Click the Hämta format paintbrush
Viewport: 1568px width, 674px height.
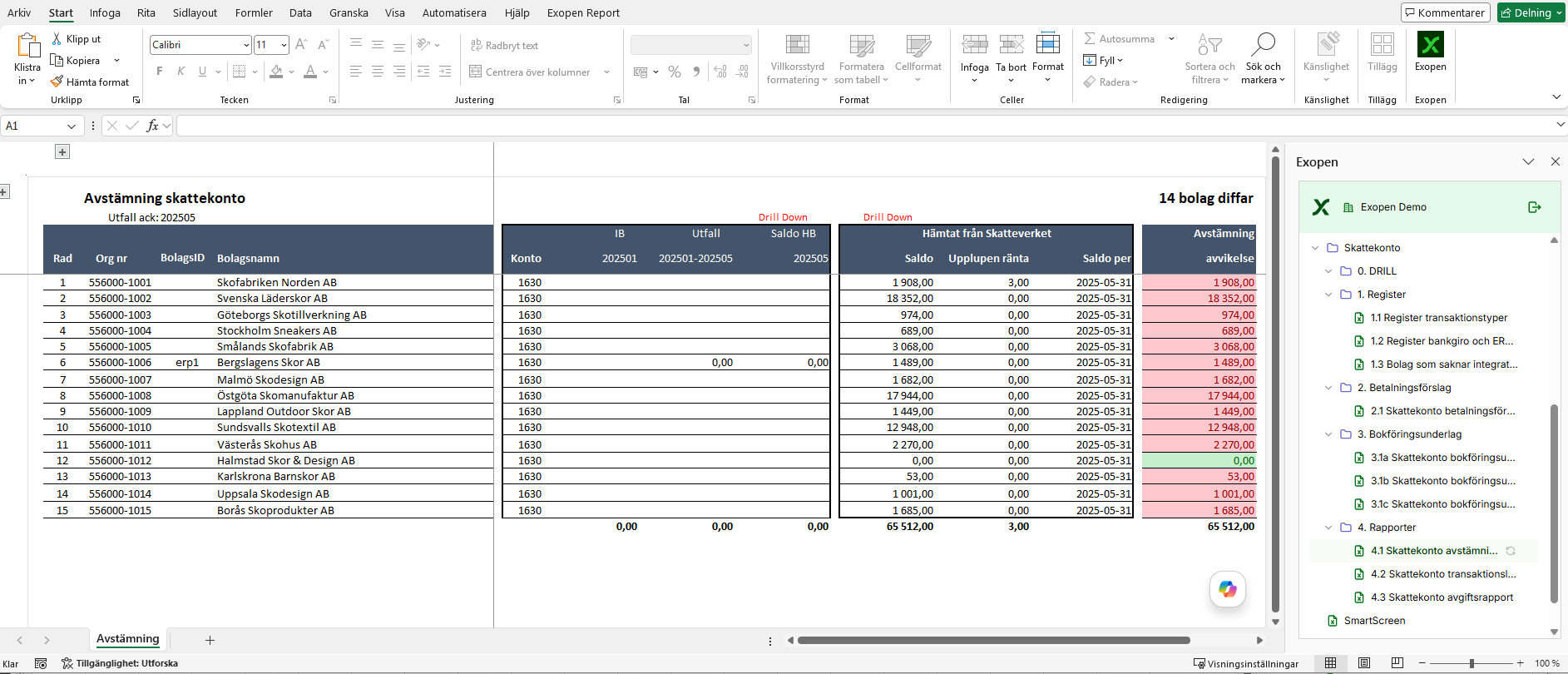pos(57,82)
